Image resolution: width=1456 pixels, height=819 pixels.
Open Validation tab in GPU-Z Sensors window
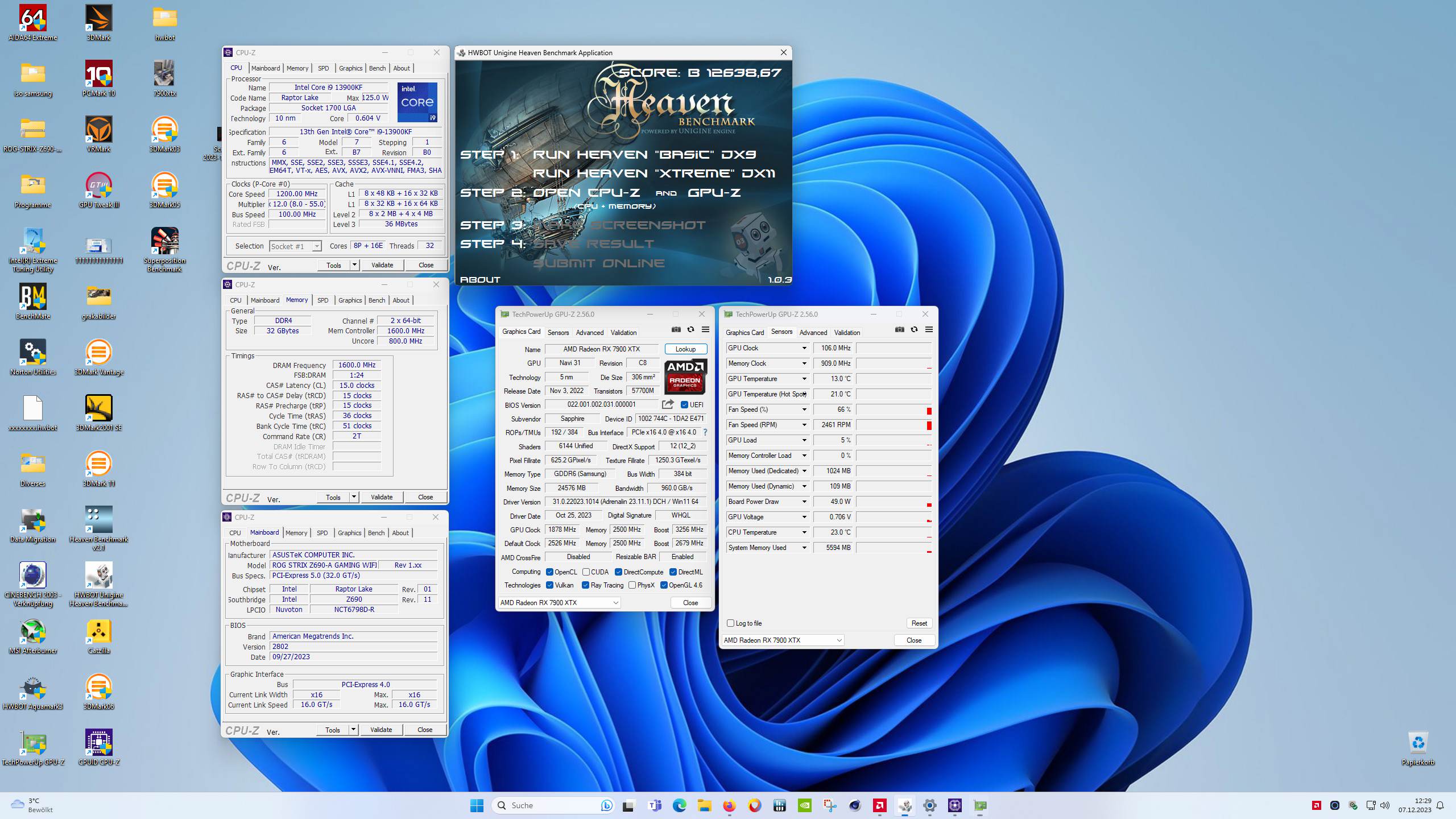pyautogui.click(x=847, y=333)
